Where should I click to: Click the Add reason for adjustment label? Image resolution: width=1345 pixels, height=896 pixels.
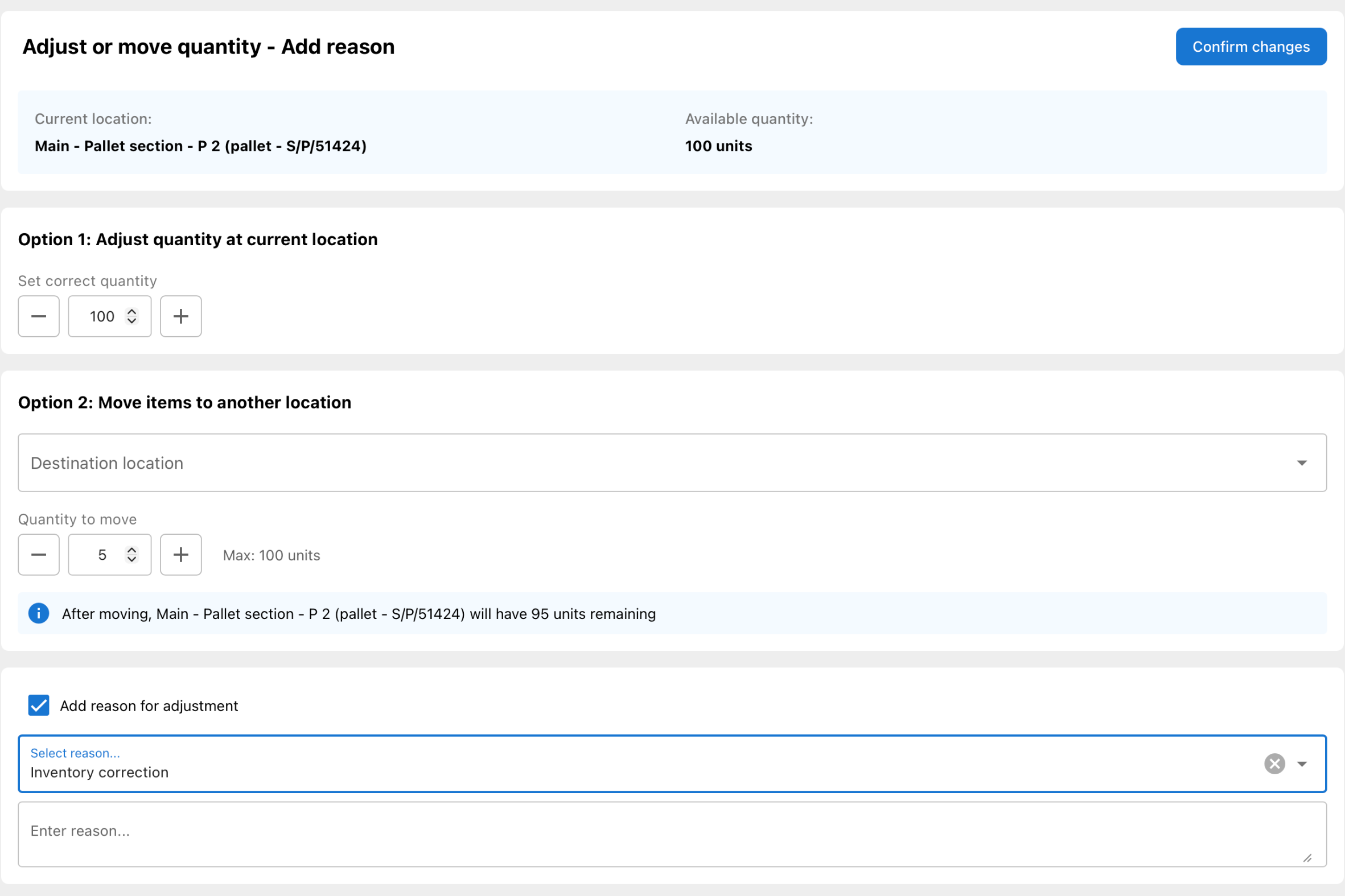click(149, 706)
